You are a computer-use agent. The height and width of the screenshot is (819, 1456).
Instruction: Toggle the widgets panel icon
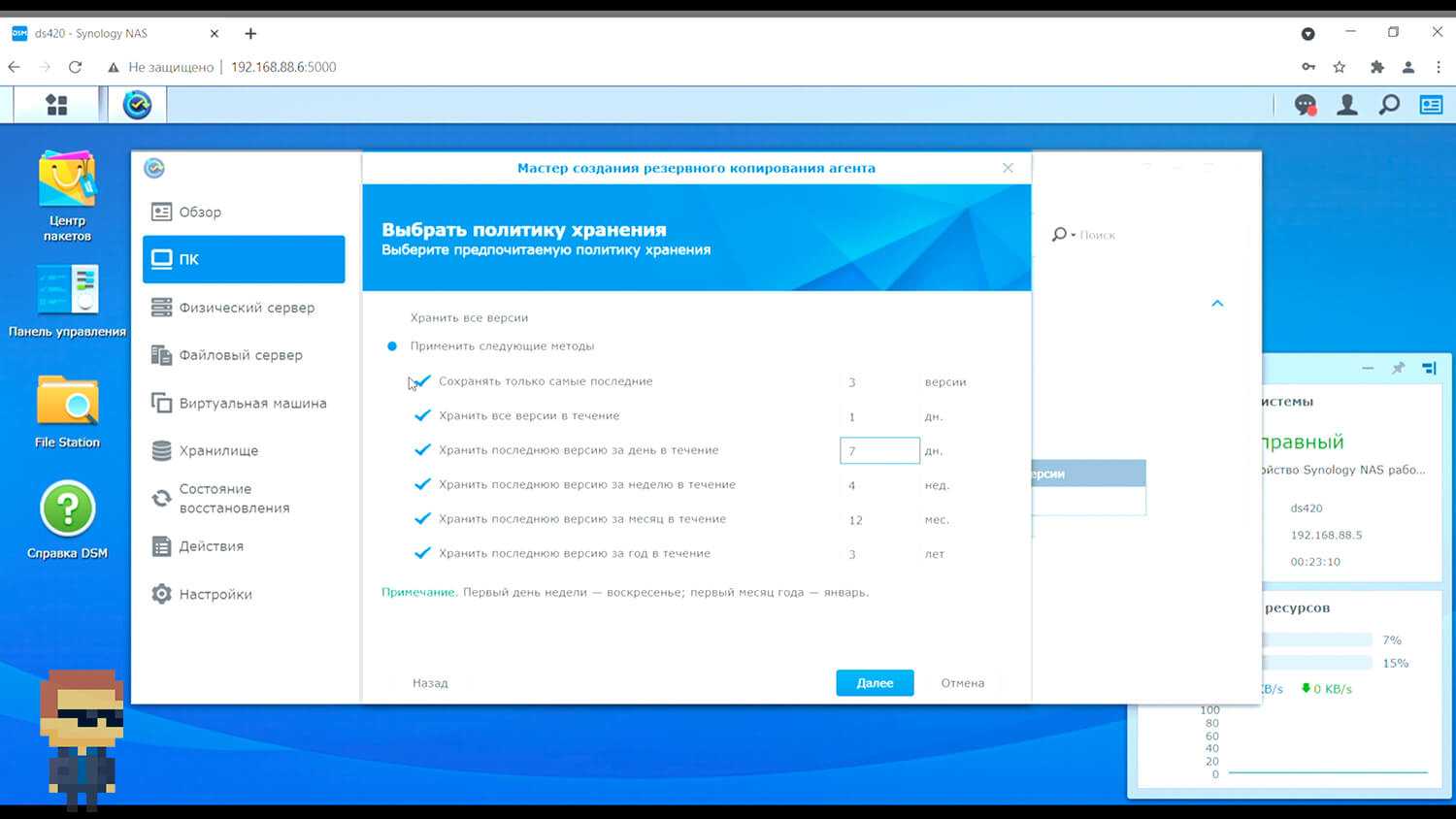1431,105
